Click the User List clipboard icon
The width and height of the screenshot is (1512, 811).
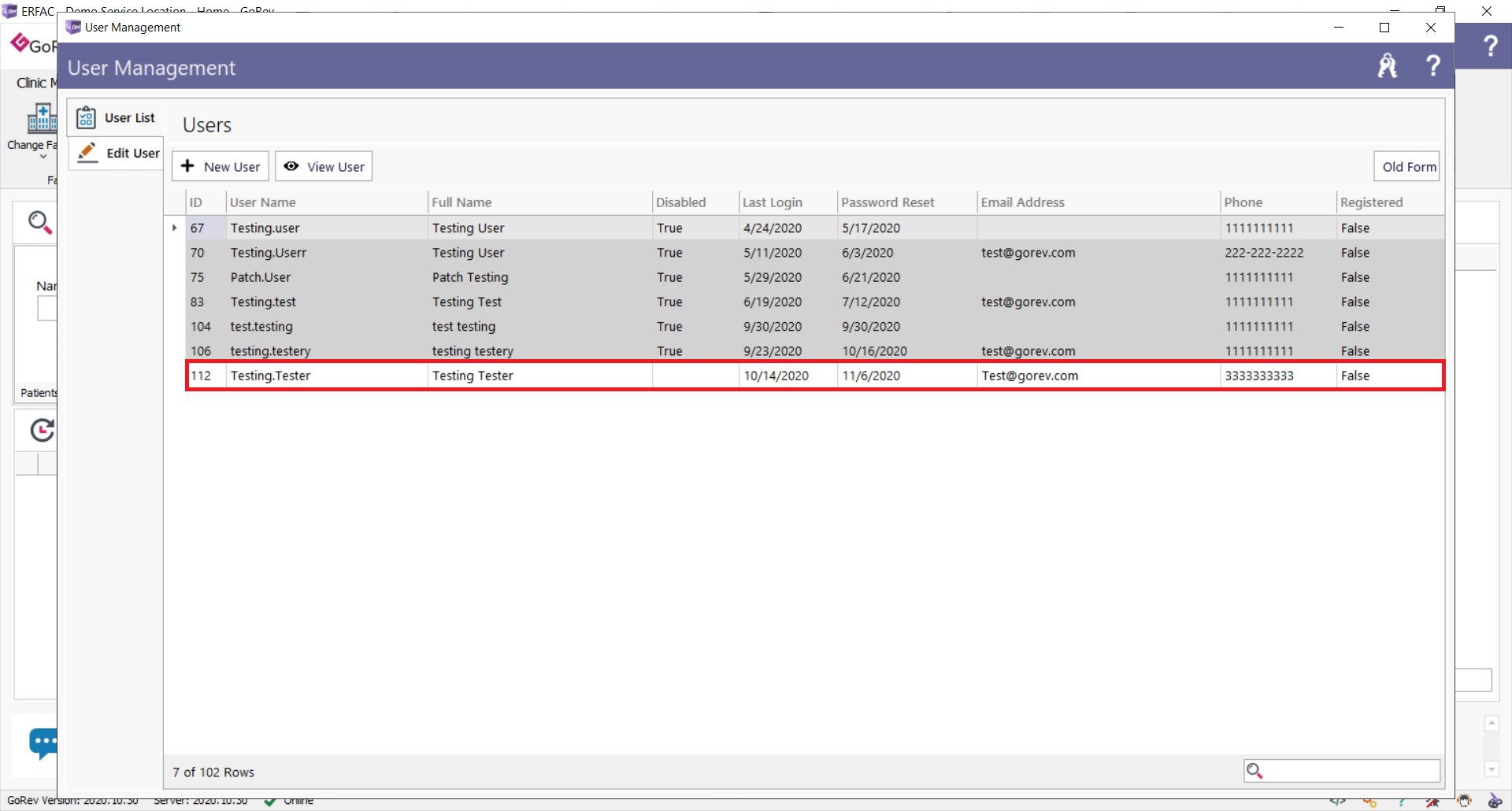[x=86, y=117]
